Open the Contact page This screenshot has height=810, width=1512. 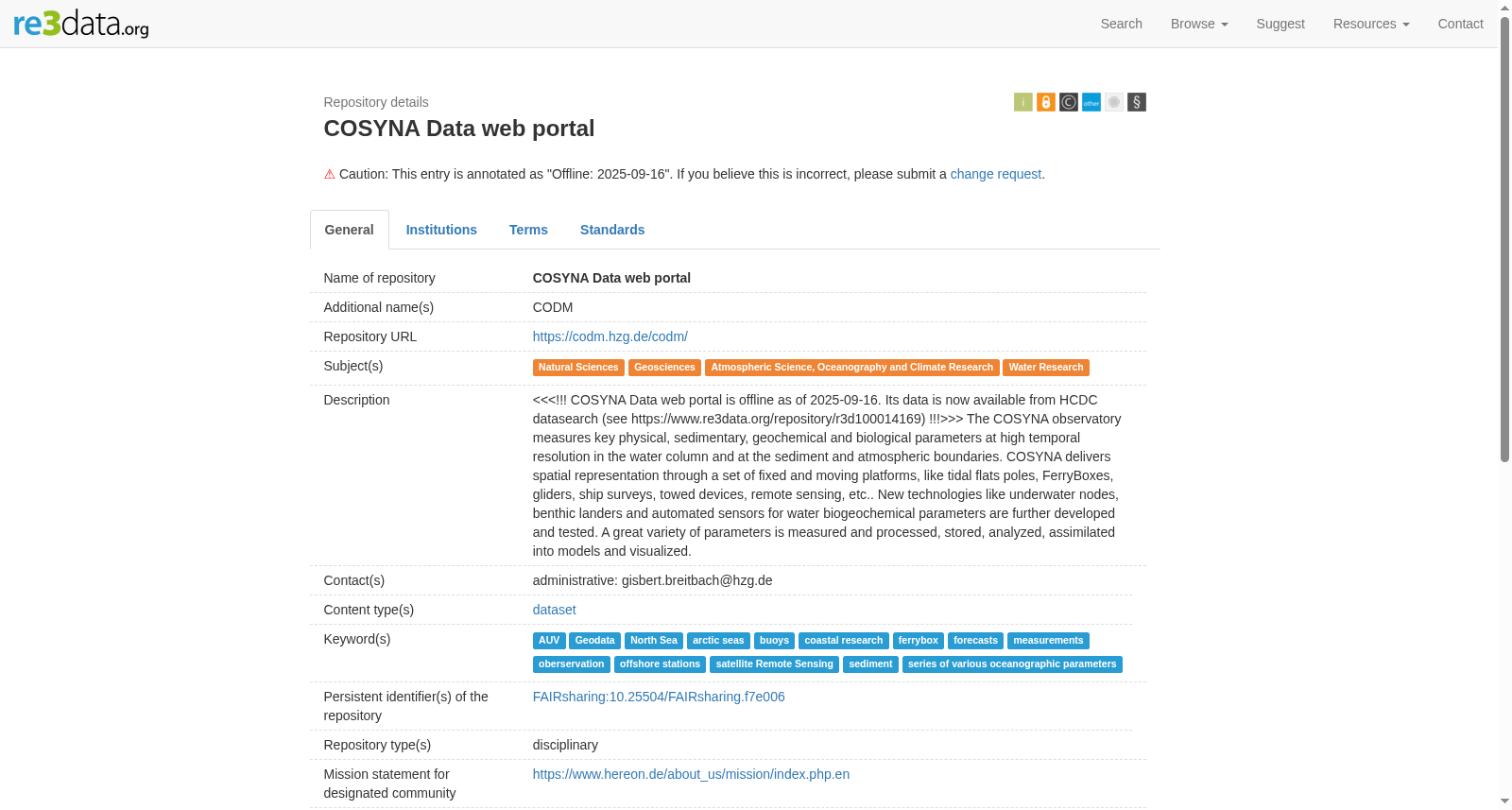(x=1460, y=24)
